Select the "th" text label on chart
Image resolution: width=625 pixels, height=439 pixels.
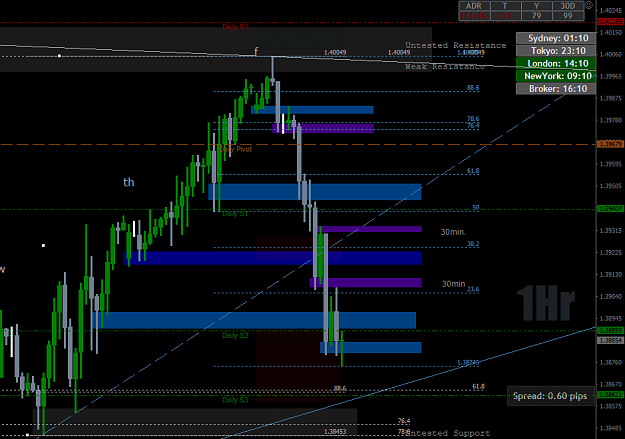(x=129, y=182)
